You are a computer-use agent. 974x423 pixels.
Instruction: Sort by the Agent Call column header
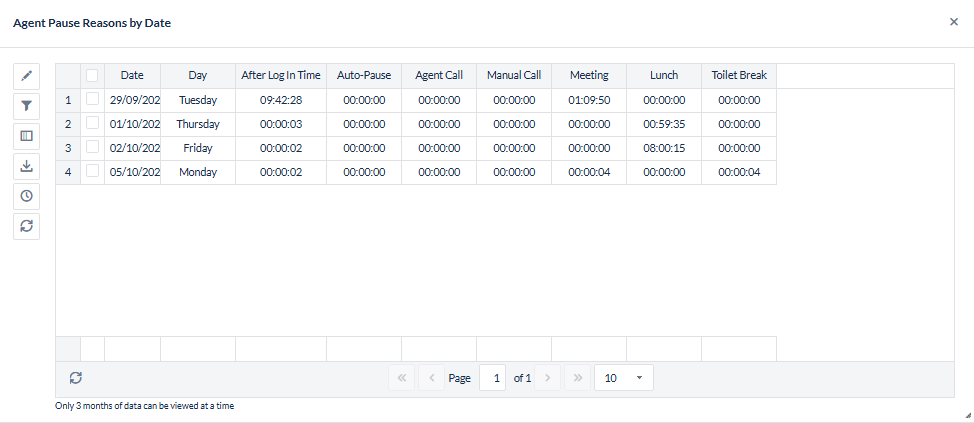point(439,75)
